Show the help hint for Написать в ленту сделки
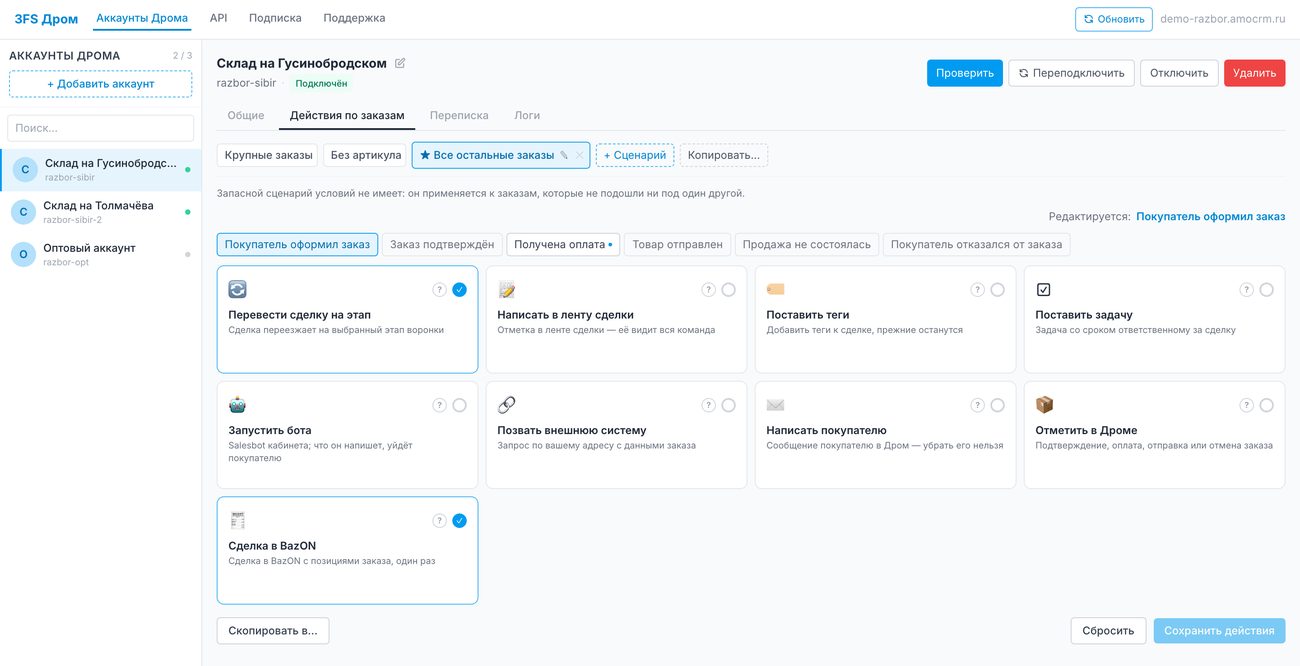Screen dimensions: 1300x666 pos(708,290)
